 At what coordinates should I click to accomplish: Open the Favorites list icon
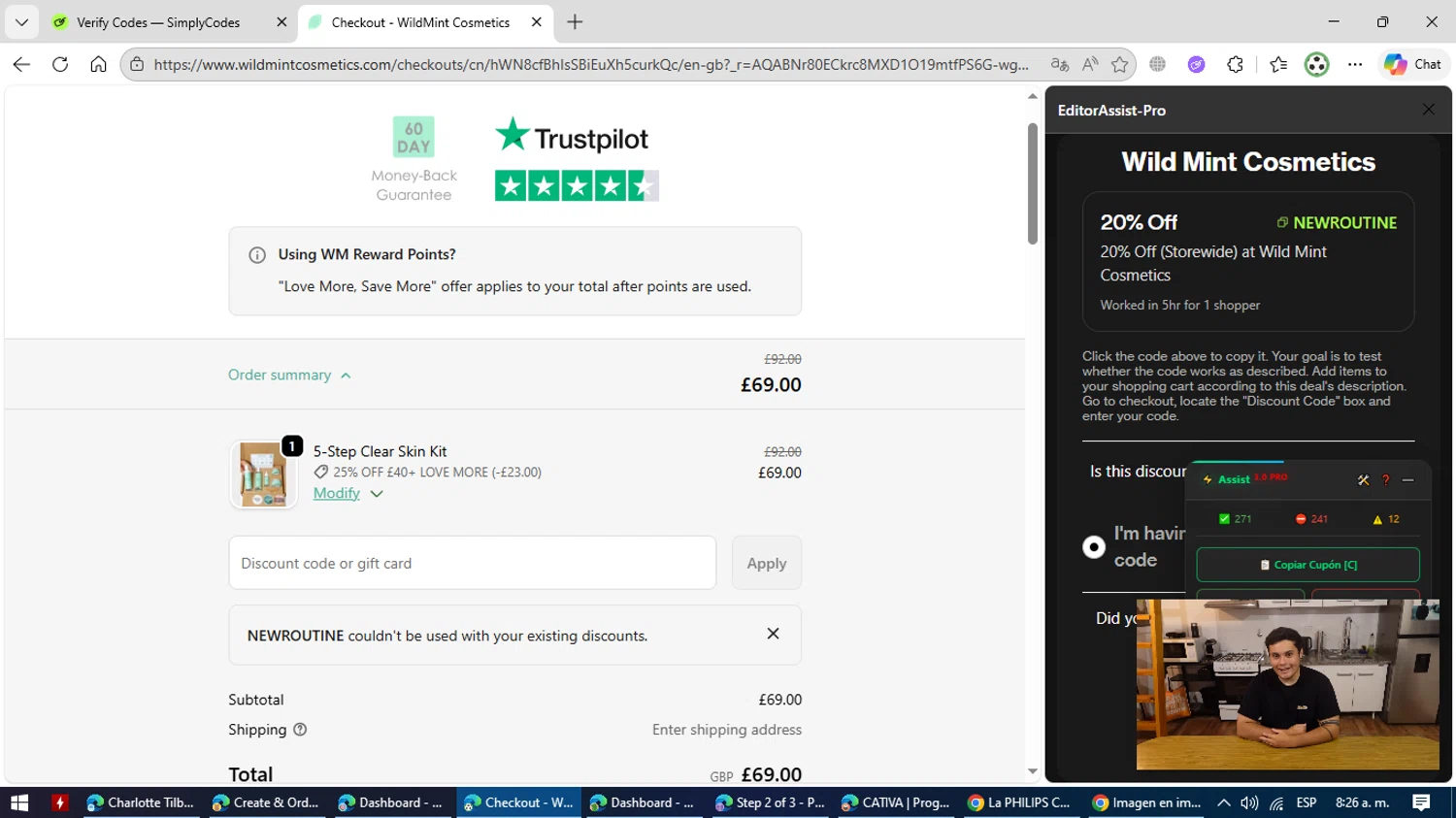pyautogui.click(x=1278, y=64)
